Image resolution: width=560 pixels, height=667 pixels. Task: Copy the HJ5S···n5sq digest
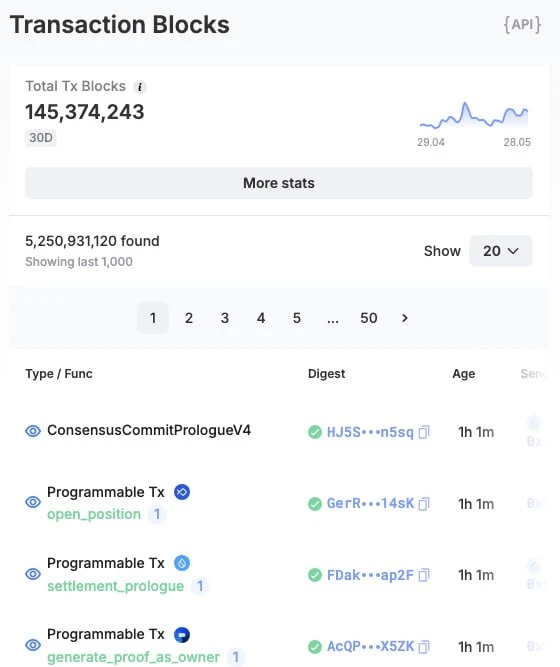tap(424, 432)
